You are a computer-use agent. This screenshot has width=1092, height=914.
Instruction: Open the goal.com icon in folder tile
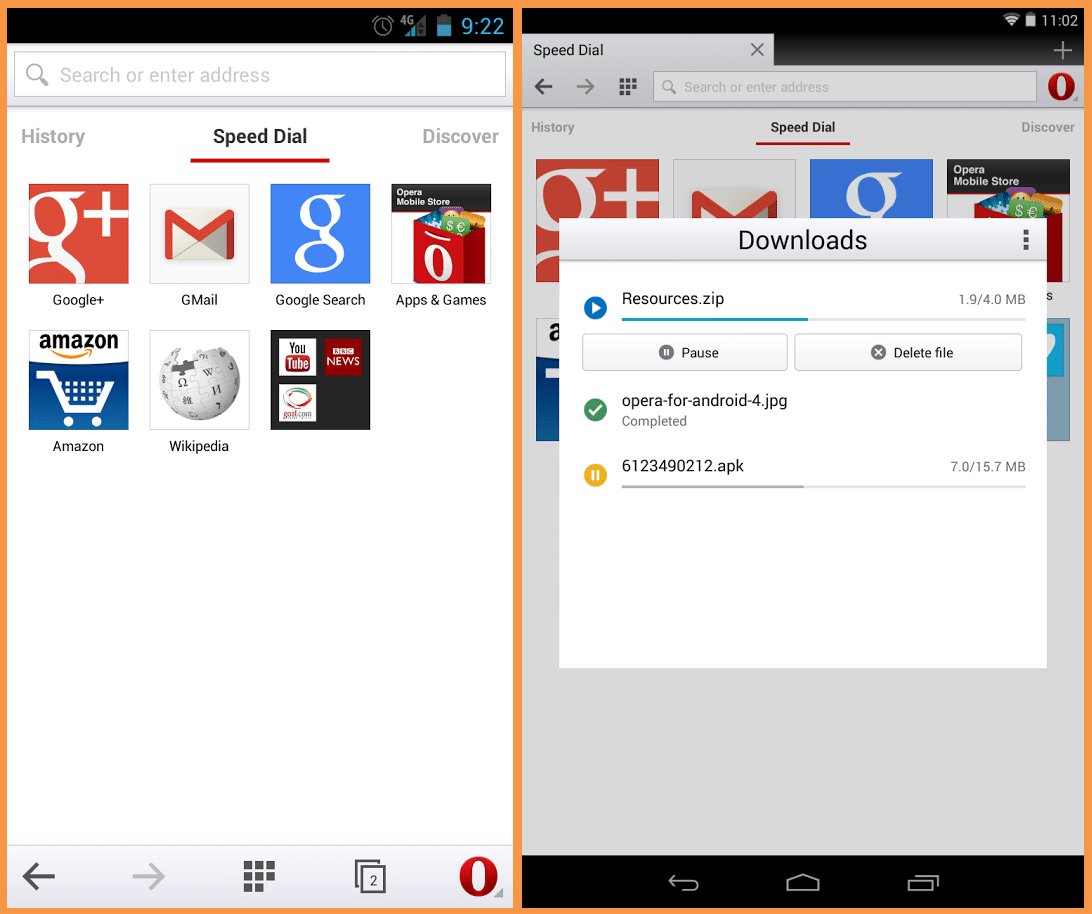coord(297,403)
